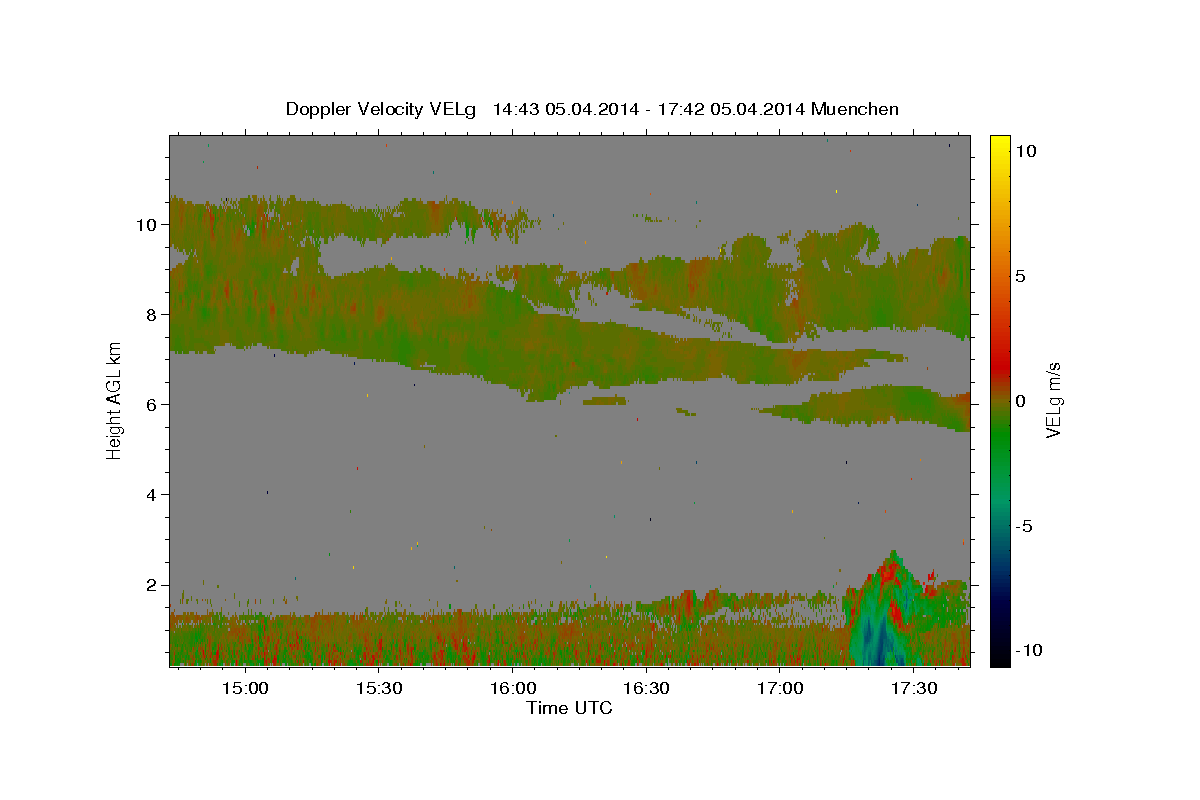Click the 'Muenchen' location label in the title
The width and height of the screenshot is (1200, 800).
(855, 109)
